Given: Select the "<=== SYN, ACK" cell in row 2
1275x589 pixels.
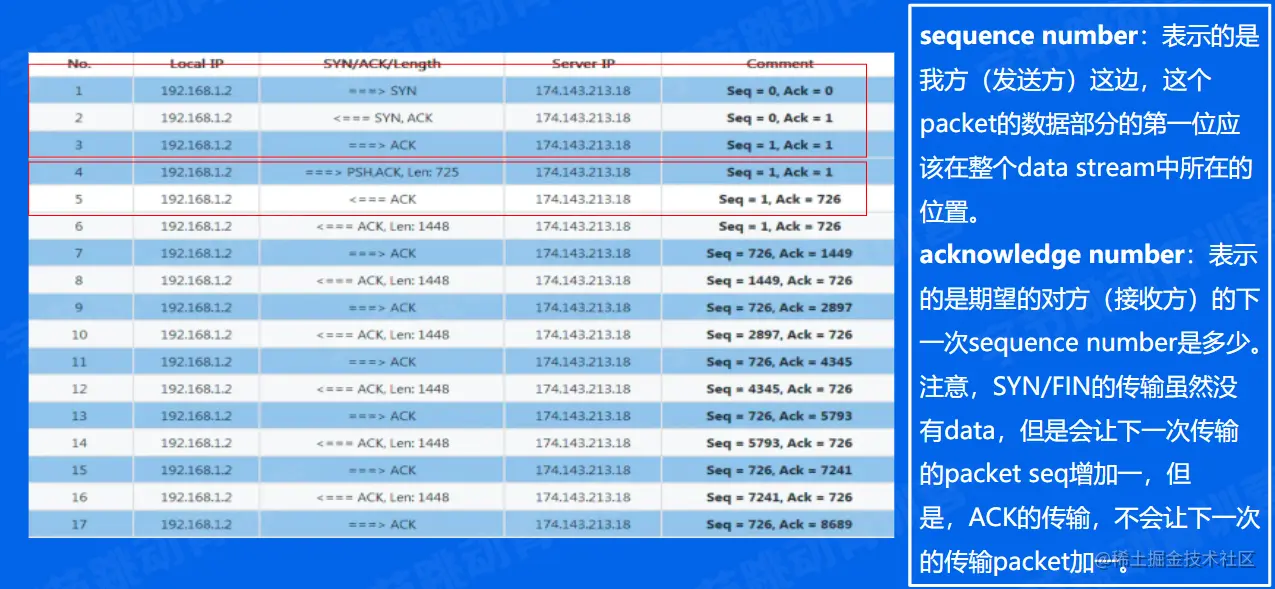Looking at the screenshot, I should click(382, 118).
